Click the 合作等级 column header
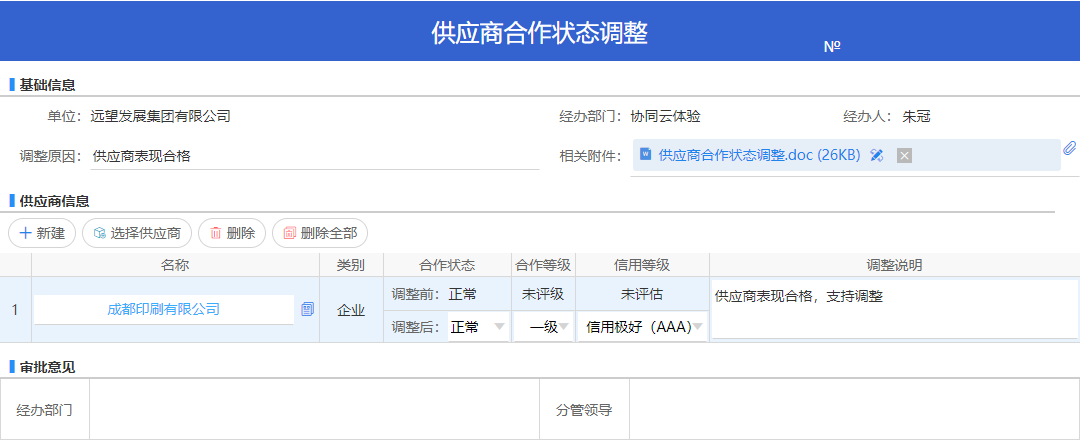The image size is (1080, 442). point(543,265)
